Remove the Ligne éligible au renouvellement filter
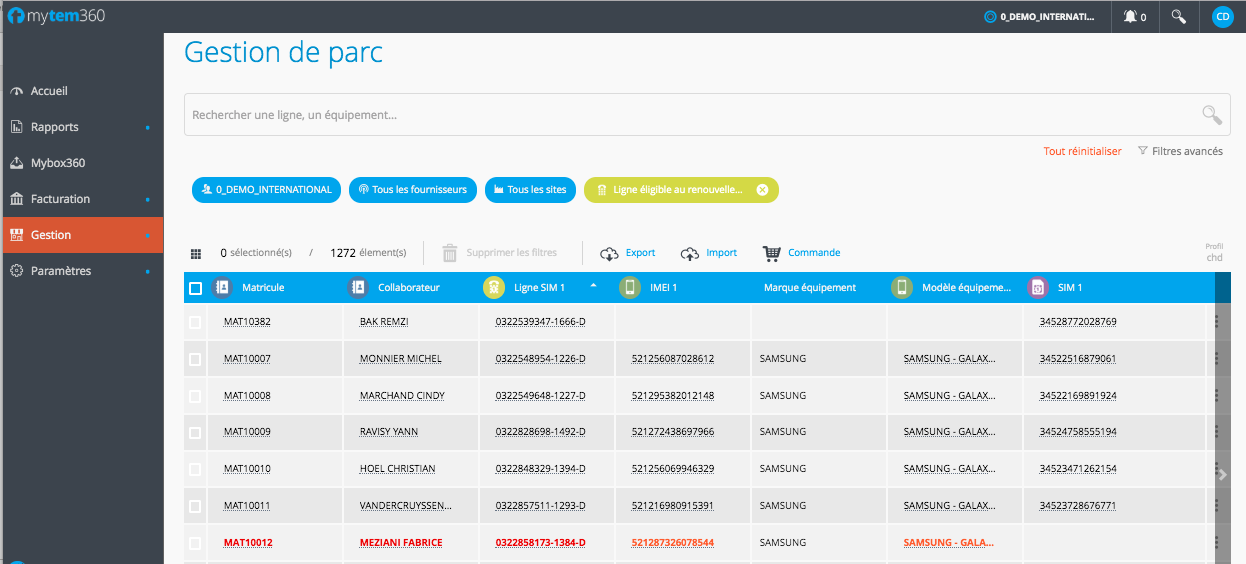 click(762, 190)
